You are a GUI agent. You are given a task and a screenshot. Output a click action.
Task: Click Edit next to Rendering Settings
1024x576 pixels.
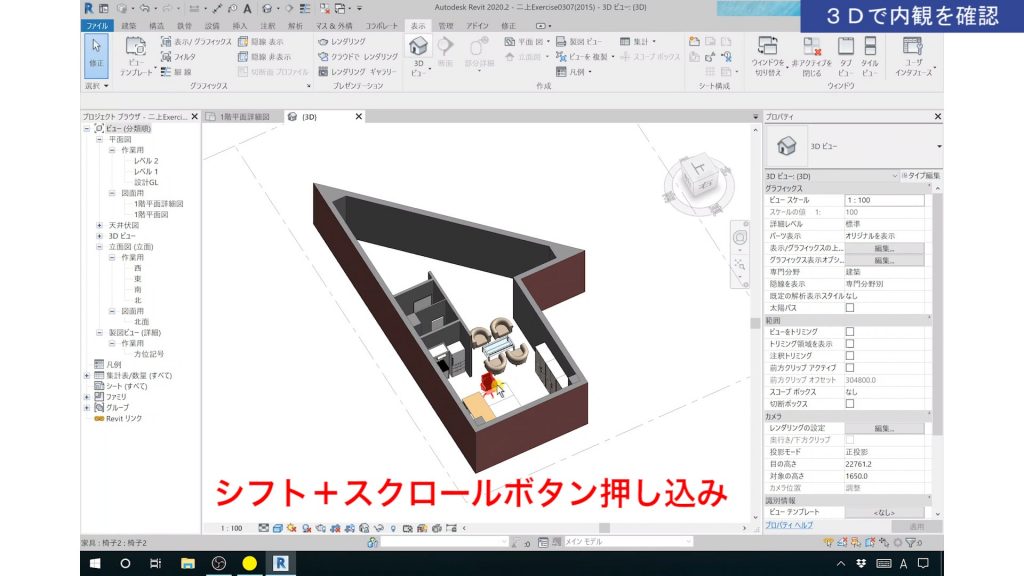[884, 428]
